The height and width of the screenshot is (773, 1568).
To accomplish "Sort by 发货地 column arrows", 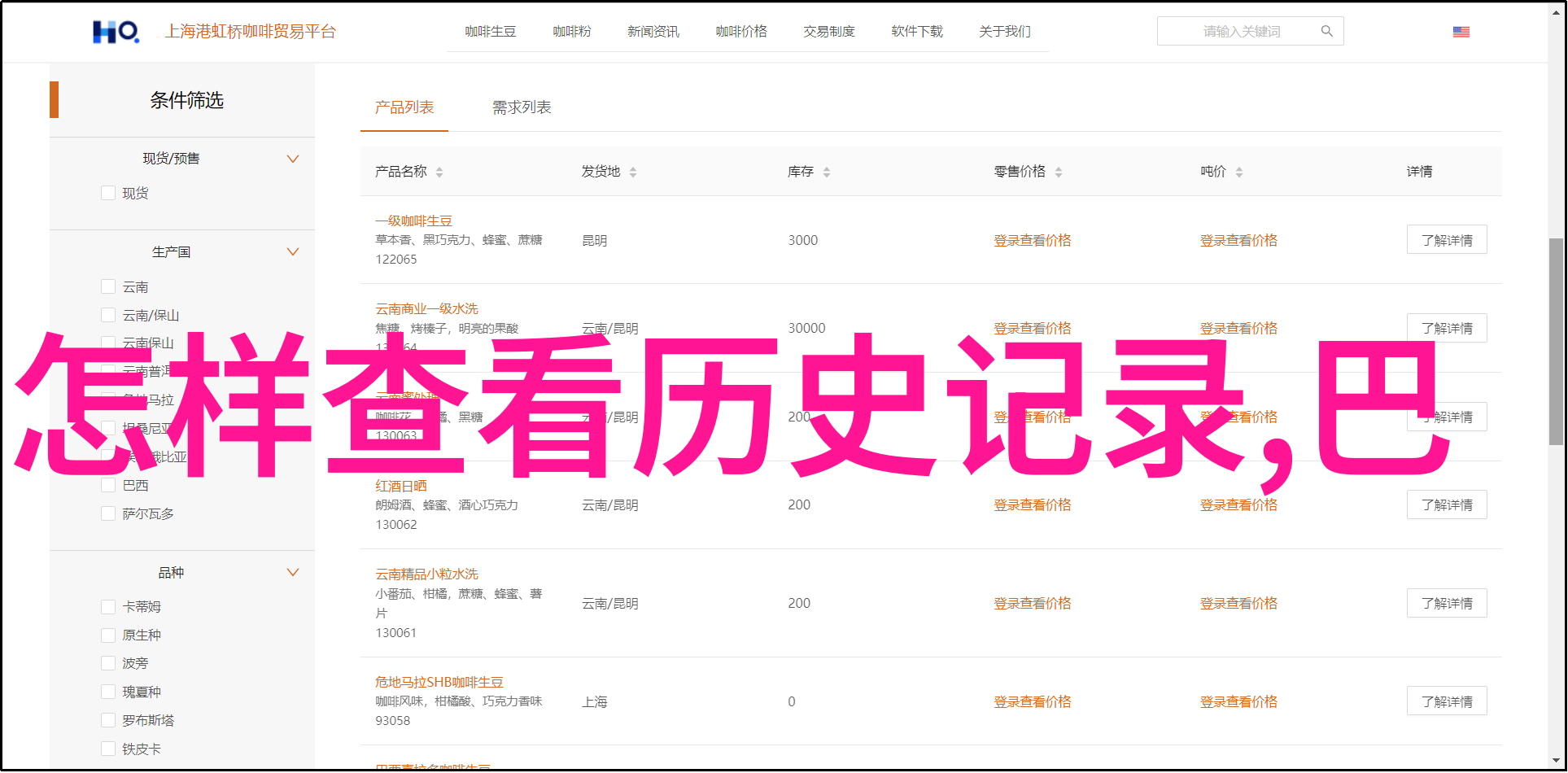I will (633, 172).
